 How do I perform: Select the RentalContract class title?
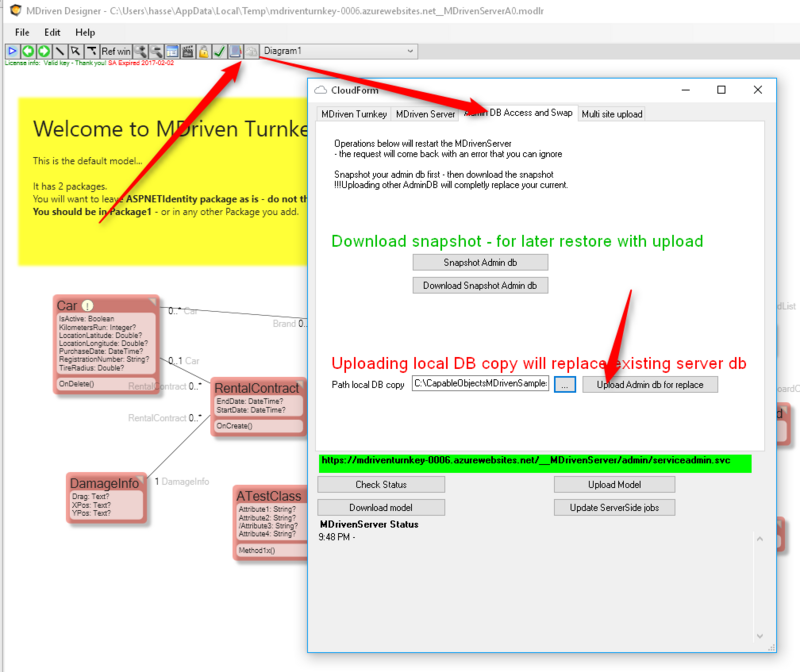coord(257,388)
